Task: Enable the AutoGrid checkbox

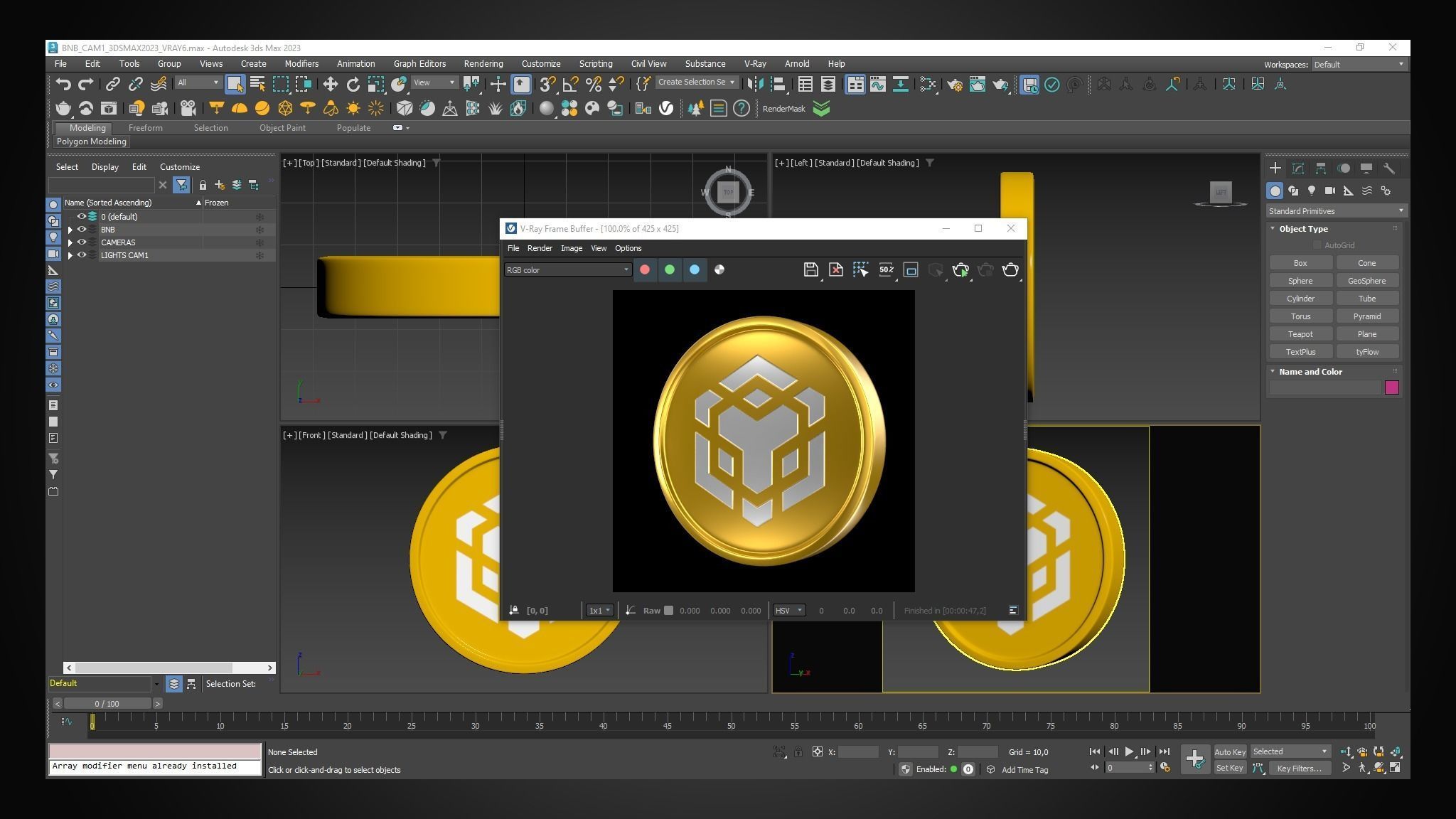Action: 1317,245
